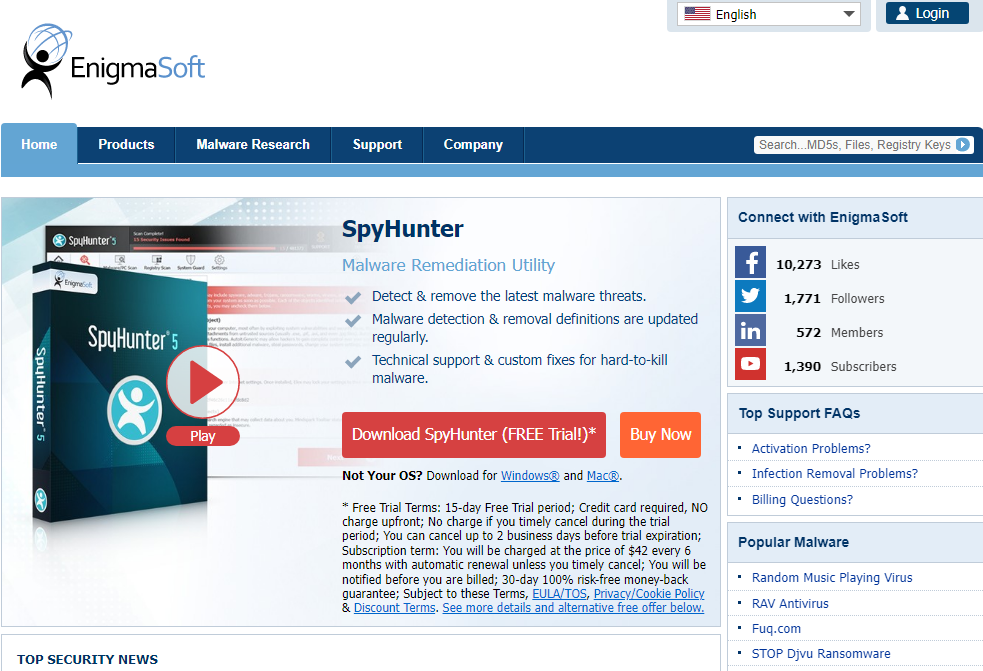Viewport: 983px width, 671px height.
Task: Open the Windows download link
Action: pos(530,476)
